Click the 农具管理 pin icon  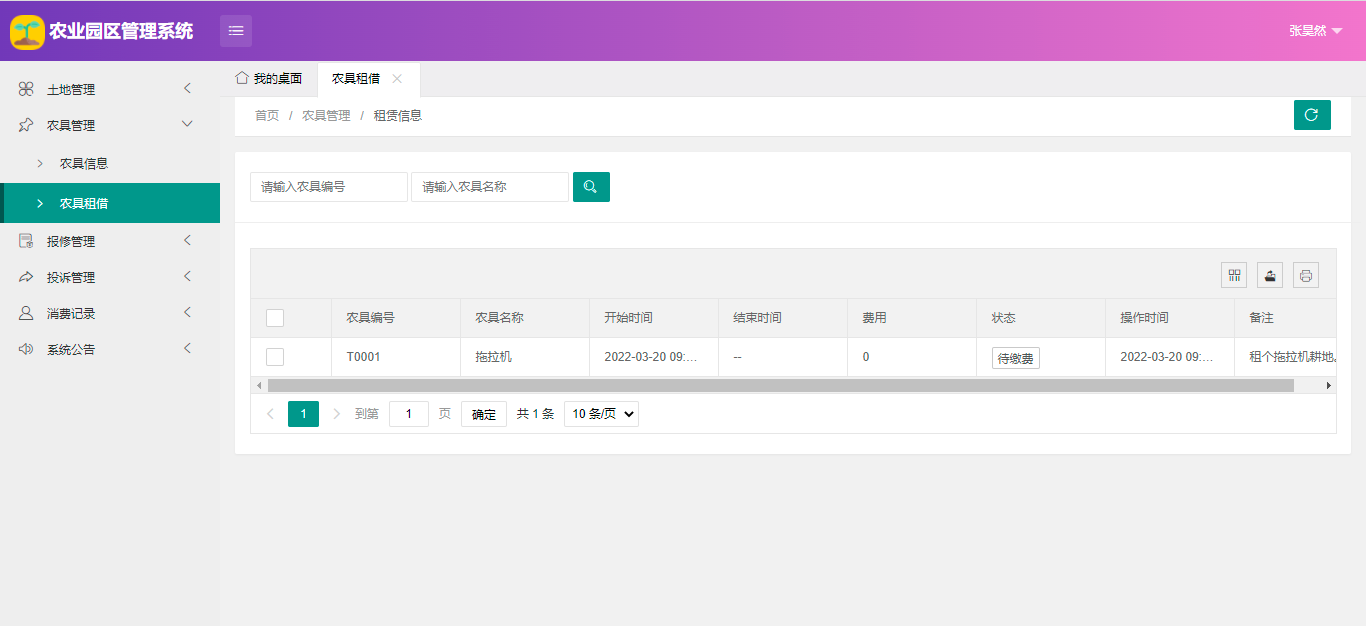click(x=26, y=125)
